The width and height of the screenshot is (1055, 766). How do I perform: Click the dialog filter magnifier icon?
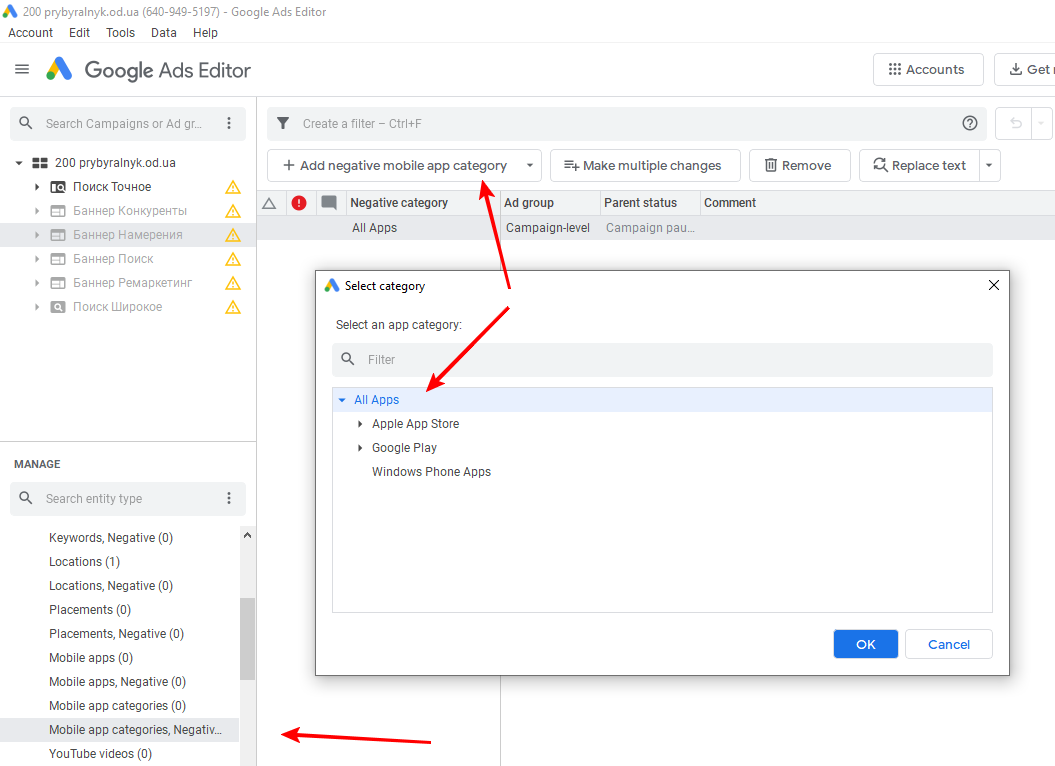point(348,359)
